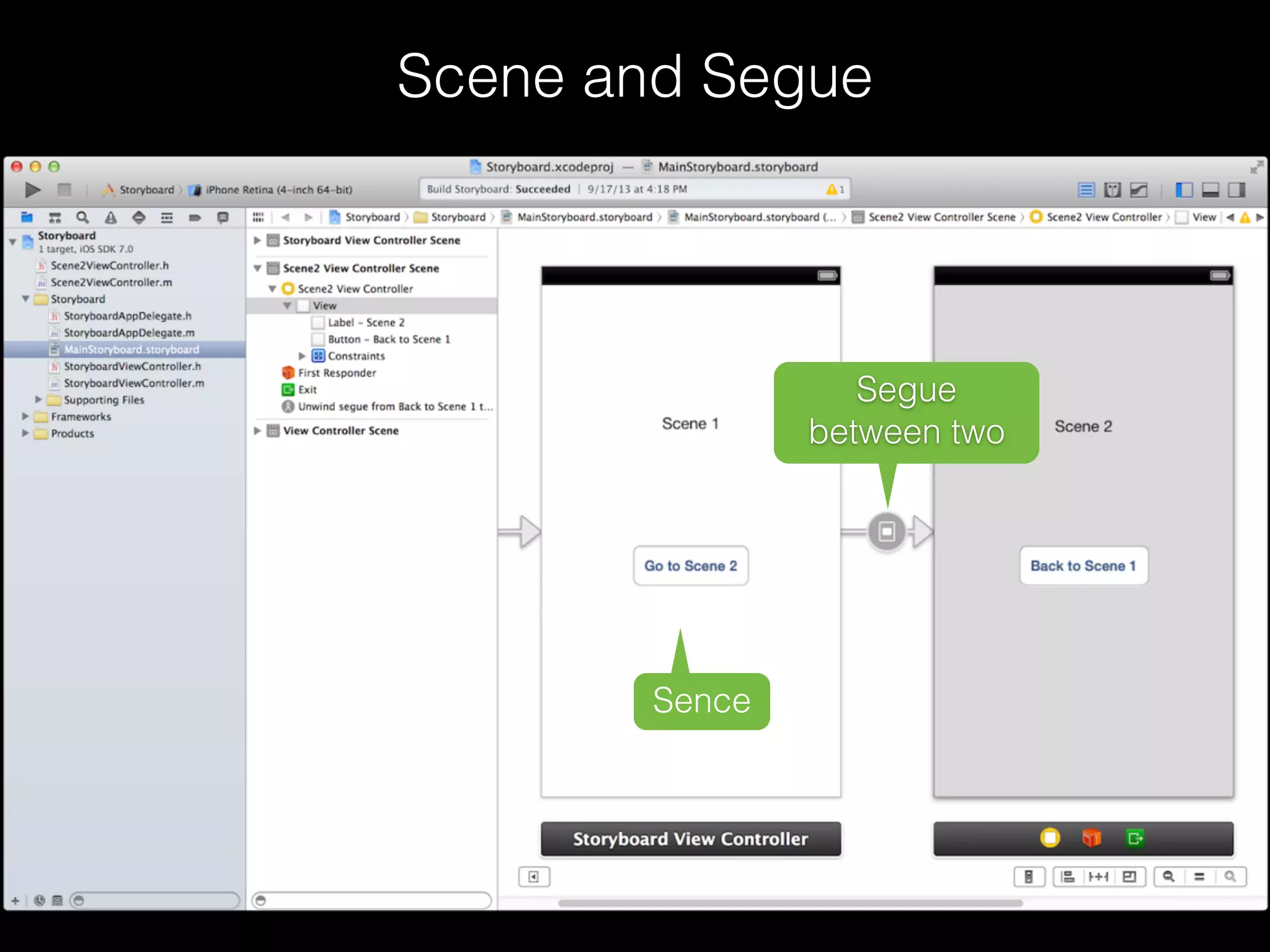Toggle the Navigator panel visibility

(1184, 190)
